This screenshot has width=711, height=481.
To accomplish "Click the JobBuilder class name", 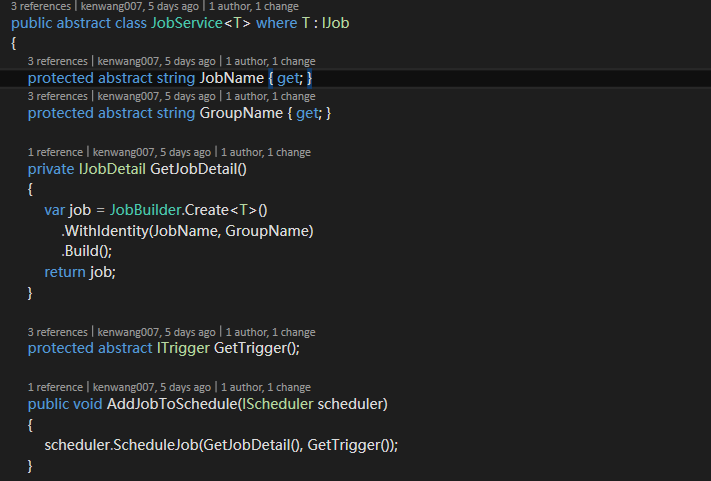I will pyautogui.click(x=146, y=210).
